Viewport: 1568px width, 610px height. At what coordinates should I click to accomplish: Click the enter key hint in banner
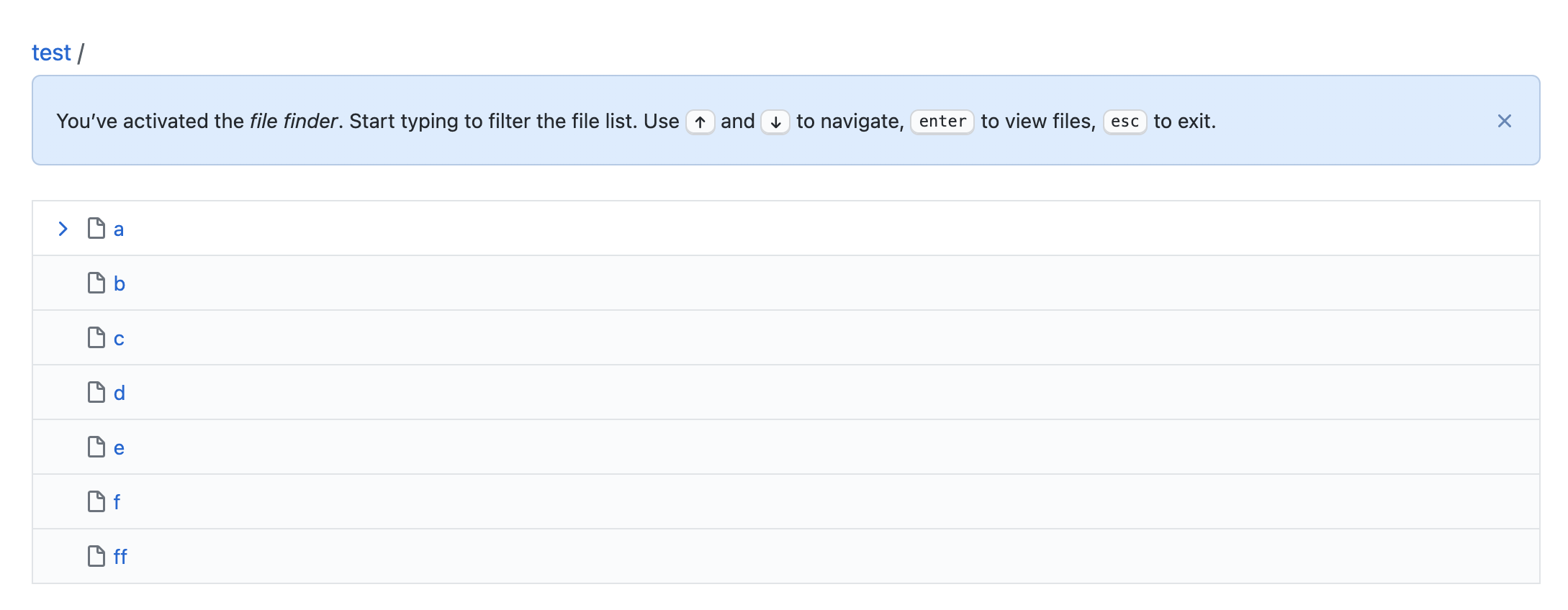click(942, 122)
